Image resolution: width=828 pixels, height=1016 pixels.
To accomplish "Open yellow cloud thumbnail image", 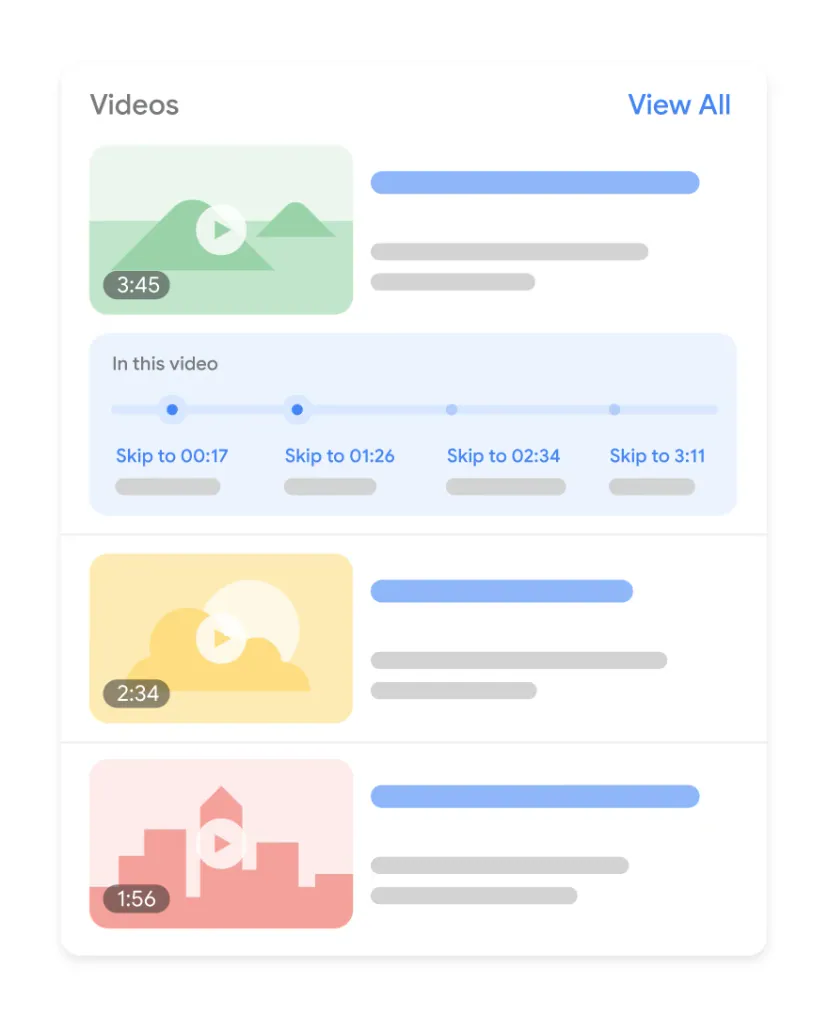I will [221, 638].
